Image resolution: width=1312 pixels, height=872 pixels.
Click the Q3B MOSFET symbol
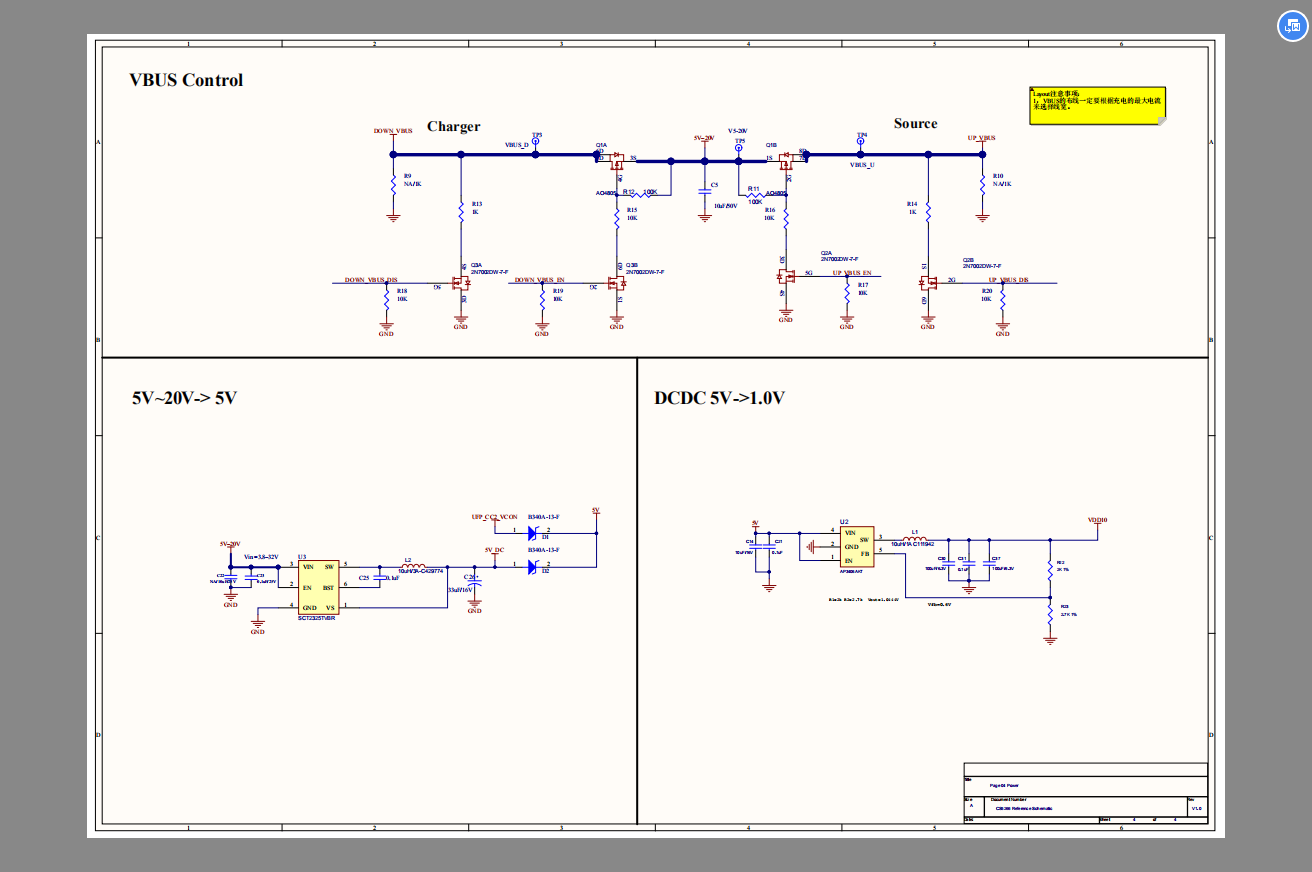pyautogui.click(x=616, y=282)
